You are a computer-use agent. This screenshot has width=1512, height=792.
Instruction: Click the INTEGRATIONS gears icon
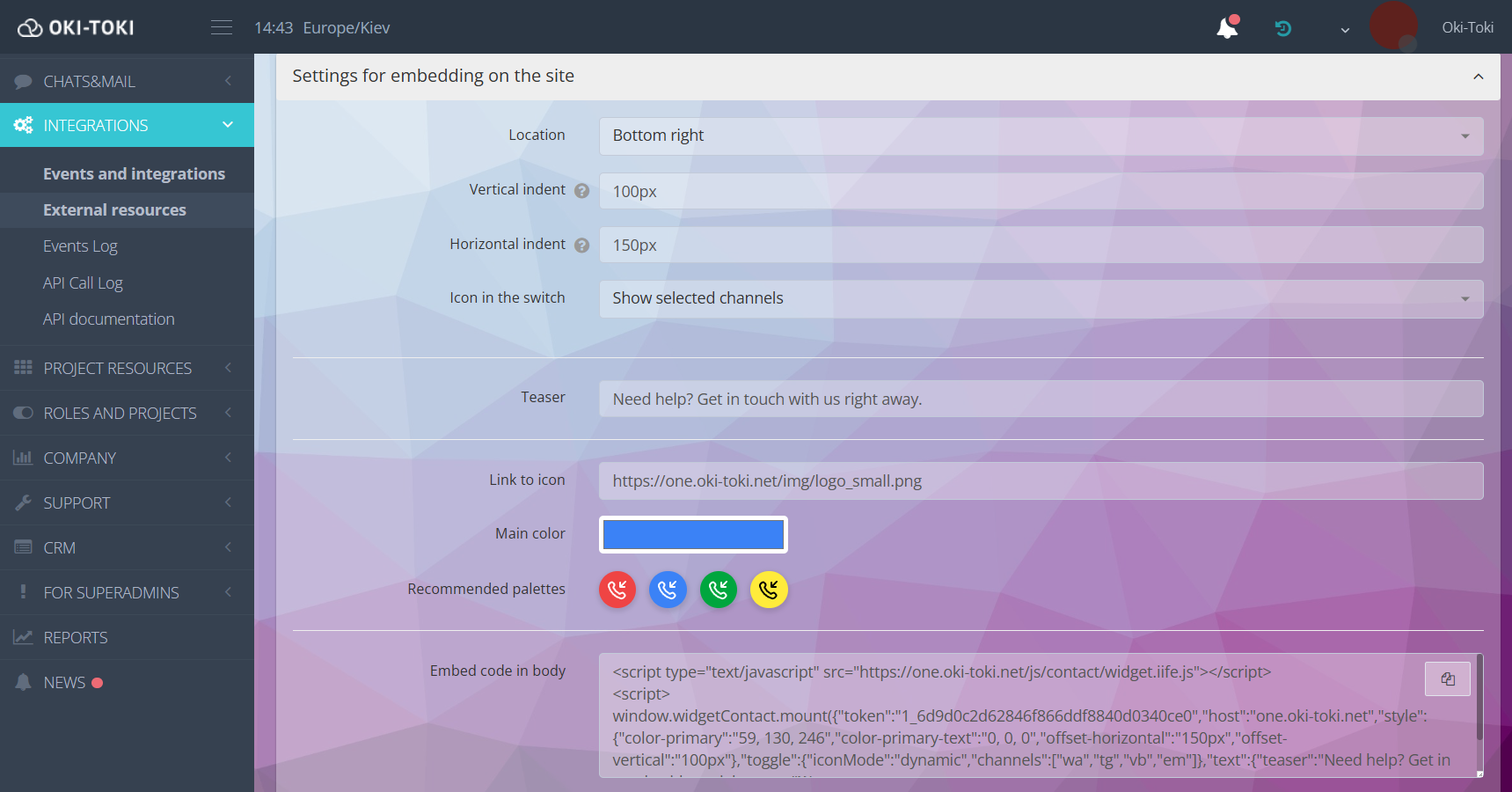coord(24,125)
